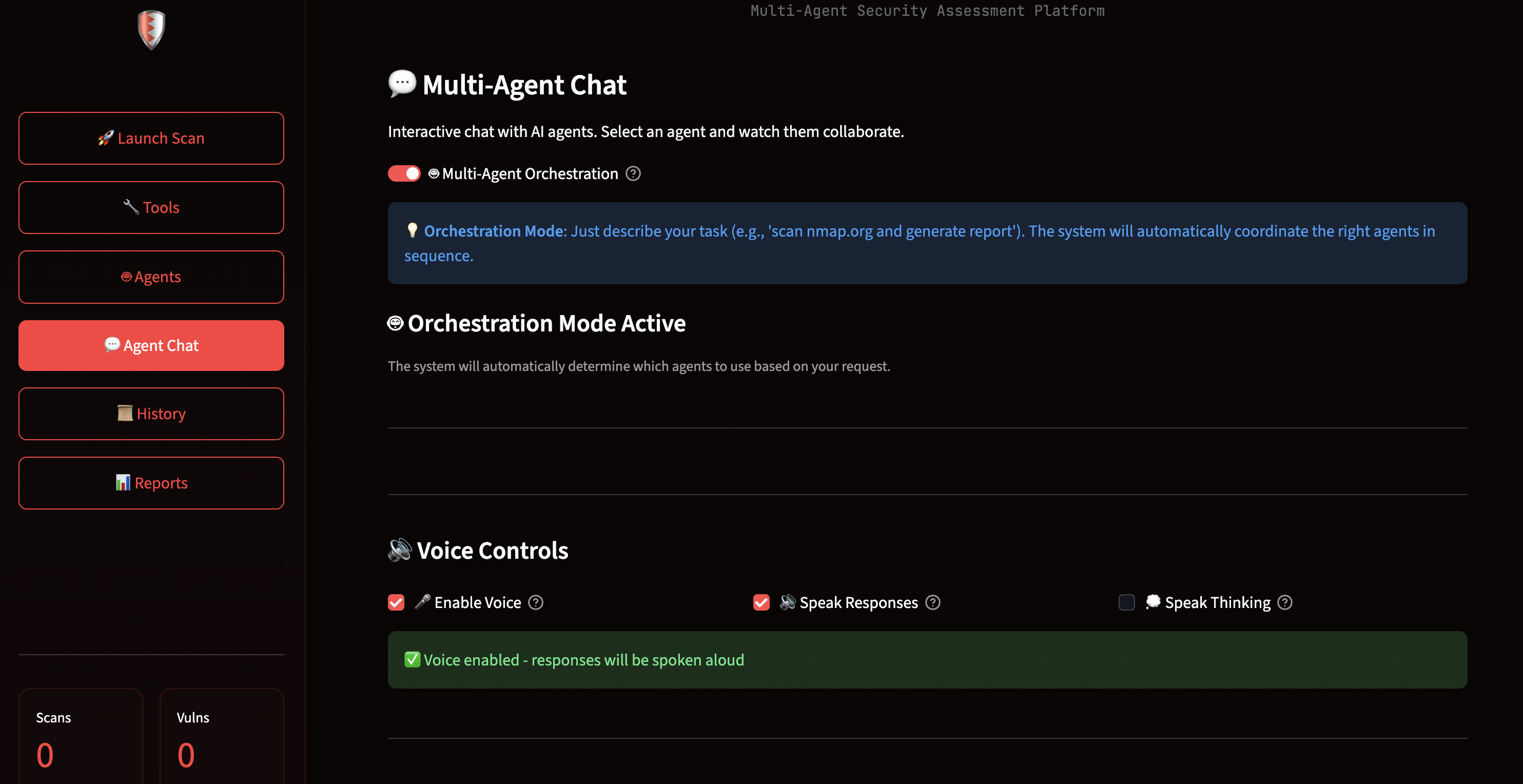Click the speech bubble icon by Multi-Agent Chat

pyautogui.click(x=402, y=84)
